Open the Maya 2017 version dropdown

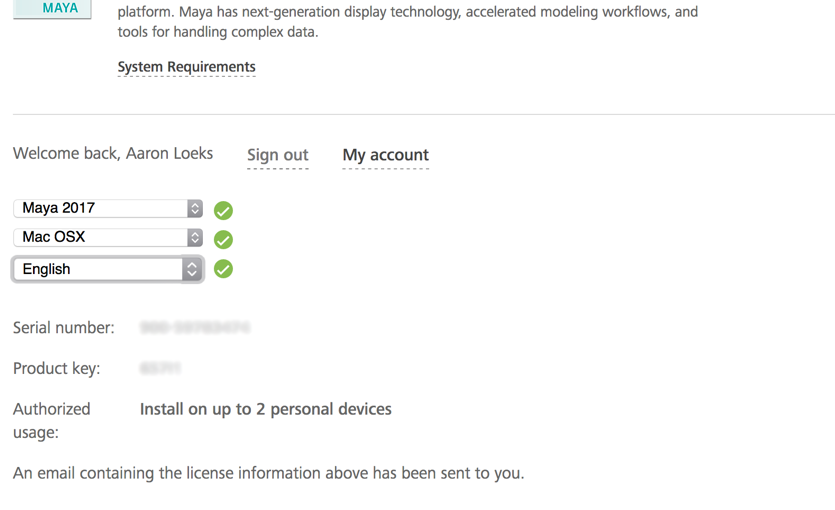tap(108, 208)
